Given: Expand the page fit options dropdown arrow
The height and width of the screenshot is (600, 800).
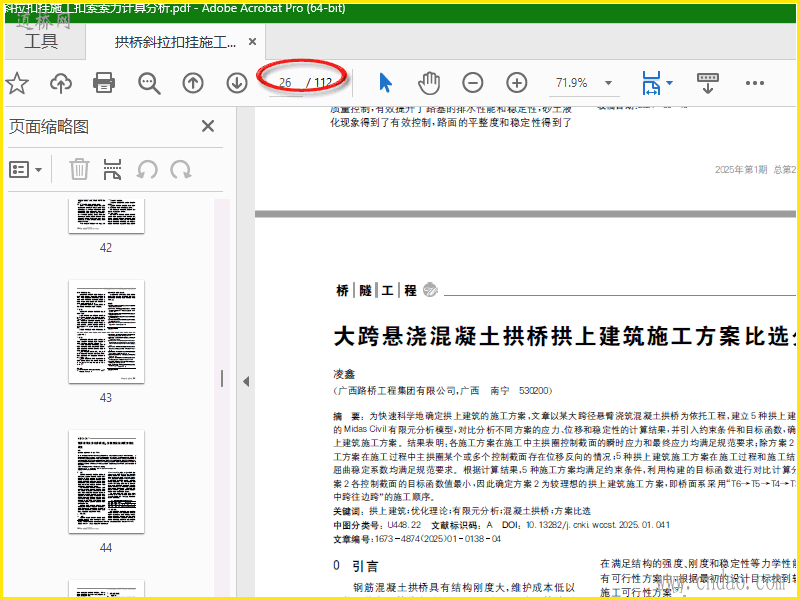Looking at the screenshot, I should pos(669,83).
